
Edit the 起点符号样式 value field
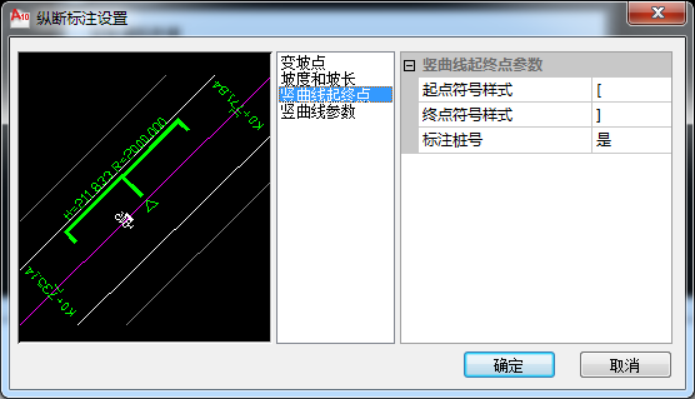631,90
